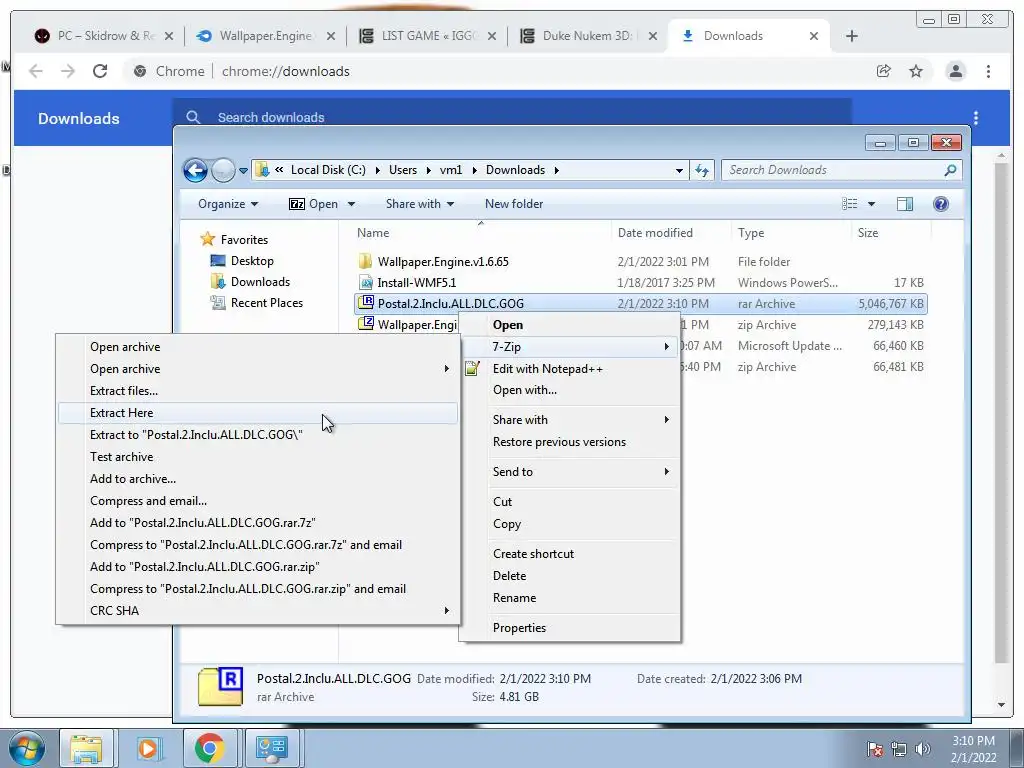This screenshot has width=1024, height=768.
Task: Open the view options dropdown arrow
Action: tap(871, 204)
